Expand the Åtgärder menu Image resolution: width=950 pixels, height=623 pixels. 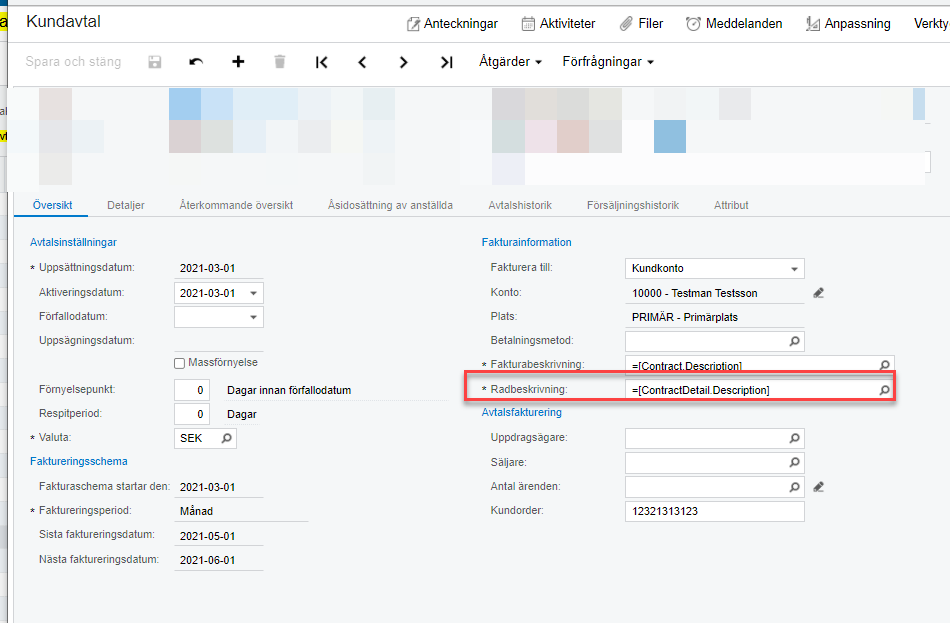coord(510,62)
